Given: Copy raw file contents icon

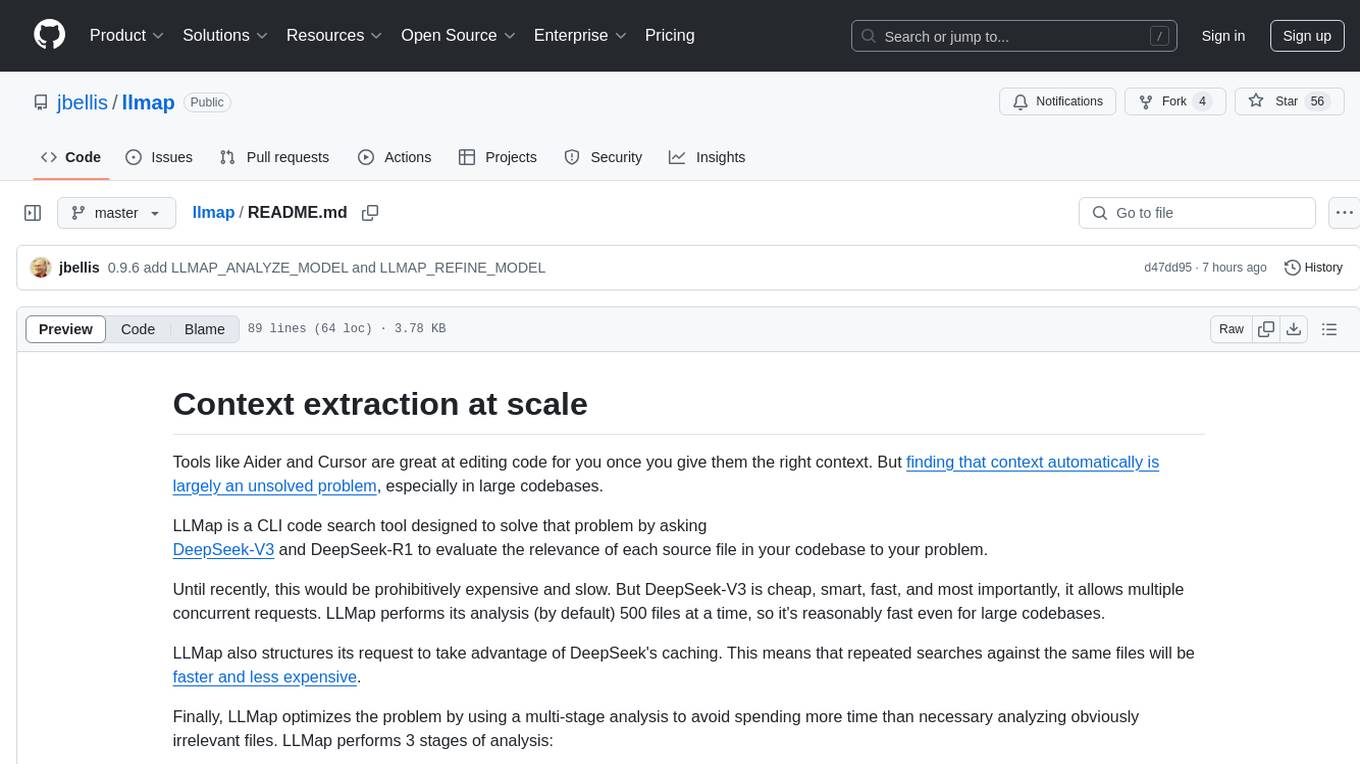Looking at the screenshot, I should (1266, 329).
